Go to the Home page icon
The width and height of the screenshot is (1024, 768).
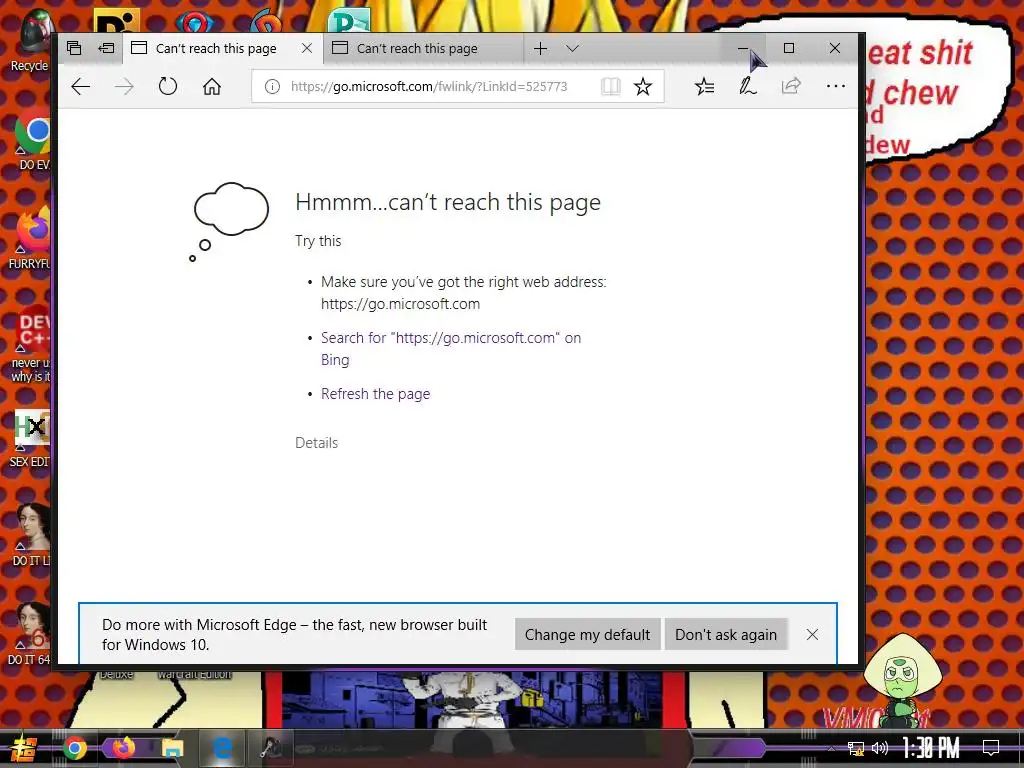(x=212, y=86)
